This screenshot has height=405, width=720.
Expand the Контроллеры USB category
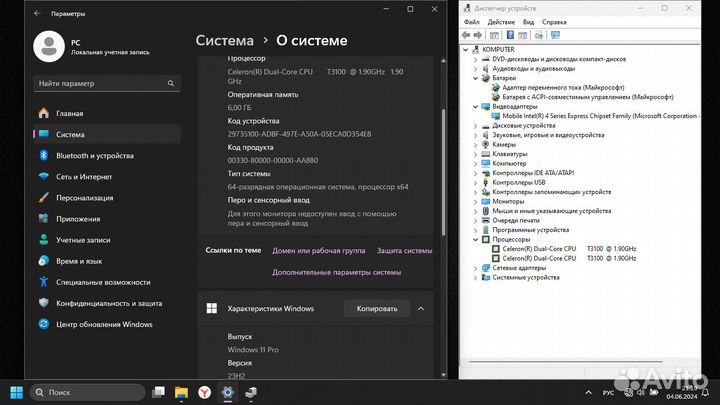(x=475, y=182)
